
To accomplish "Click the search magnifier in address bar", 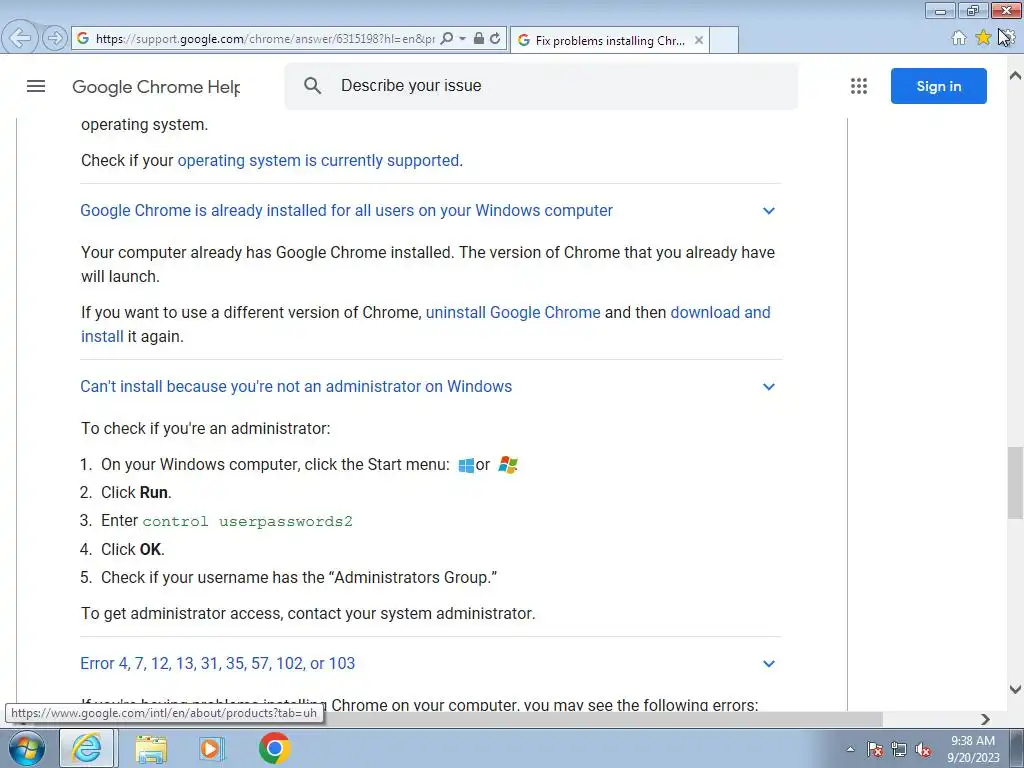I will tap(447, 39).
